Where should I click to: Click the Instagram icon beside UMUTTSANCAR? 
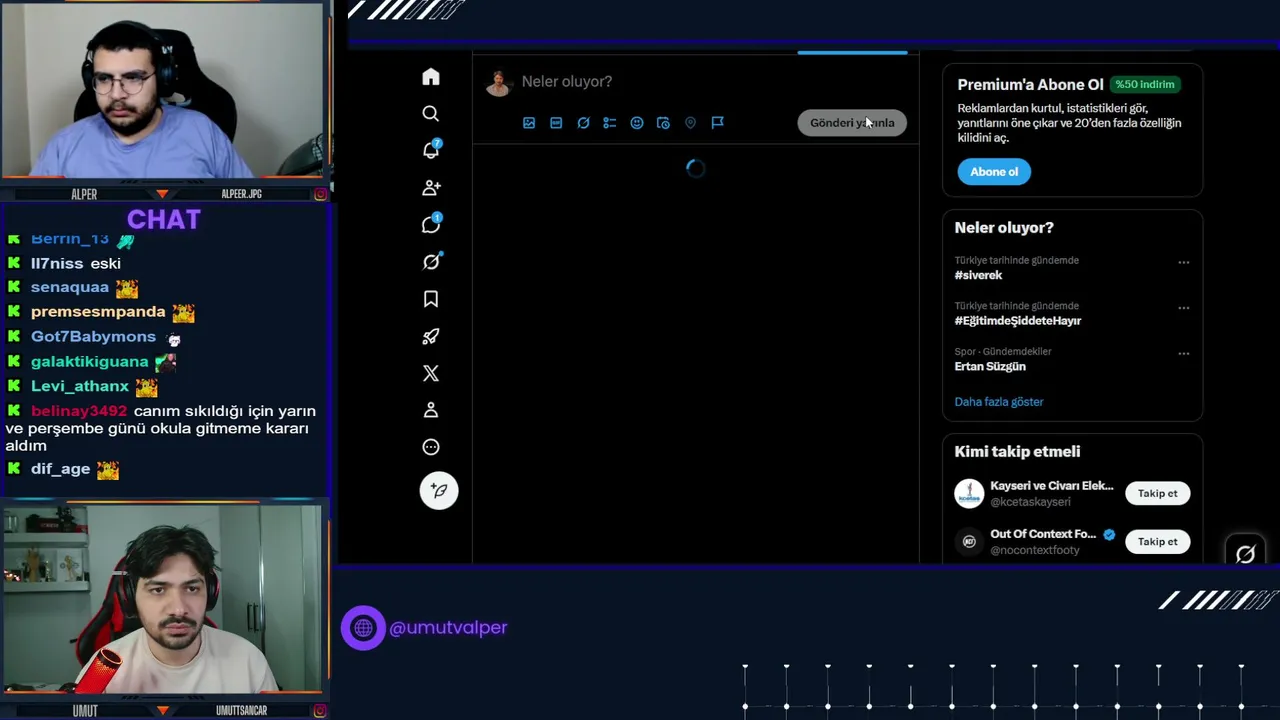pos(320,711)
